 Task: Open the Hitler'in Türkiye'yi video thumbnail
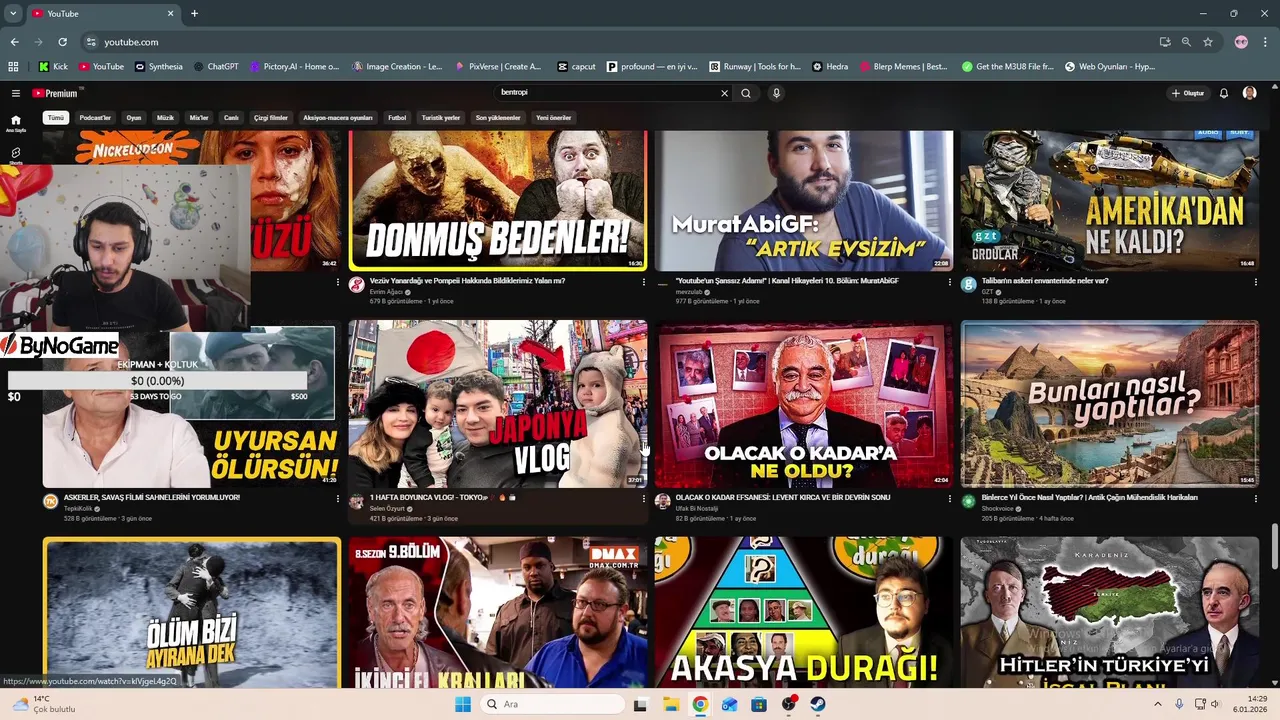pyautogui.click(x=1110, y=612)
